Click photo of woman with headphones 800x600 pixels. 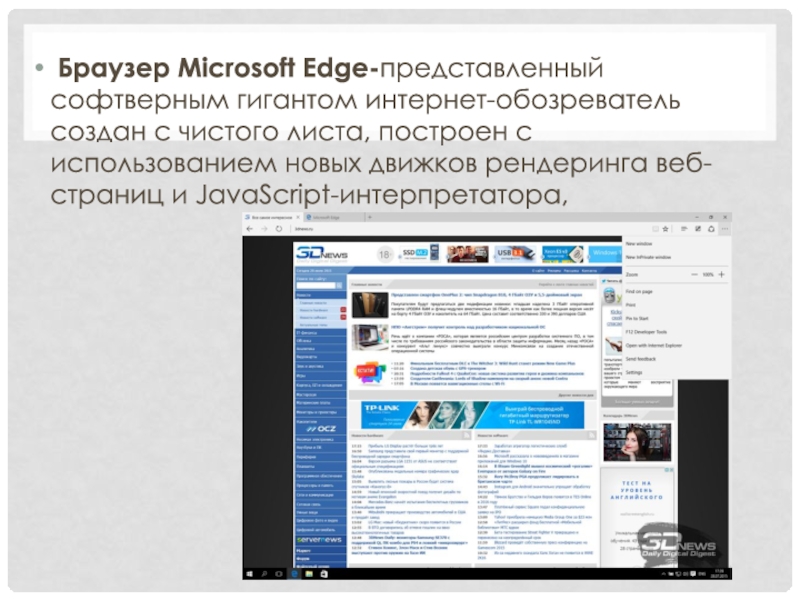point(637,442)
